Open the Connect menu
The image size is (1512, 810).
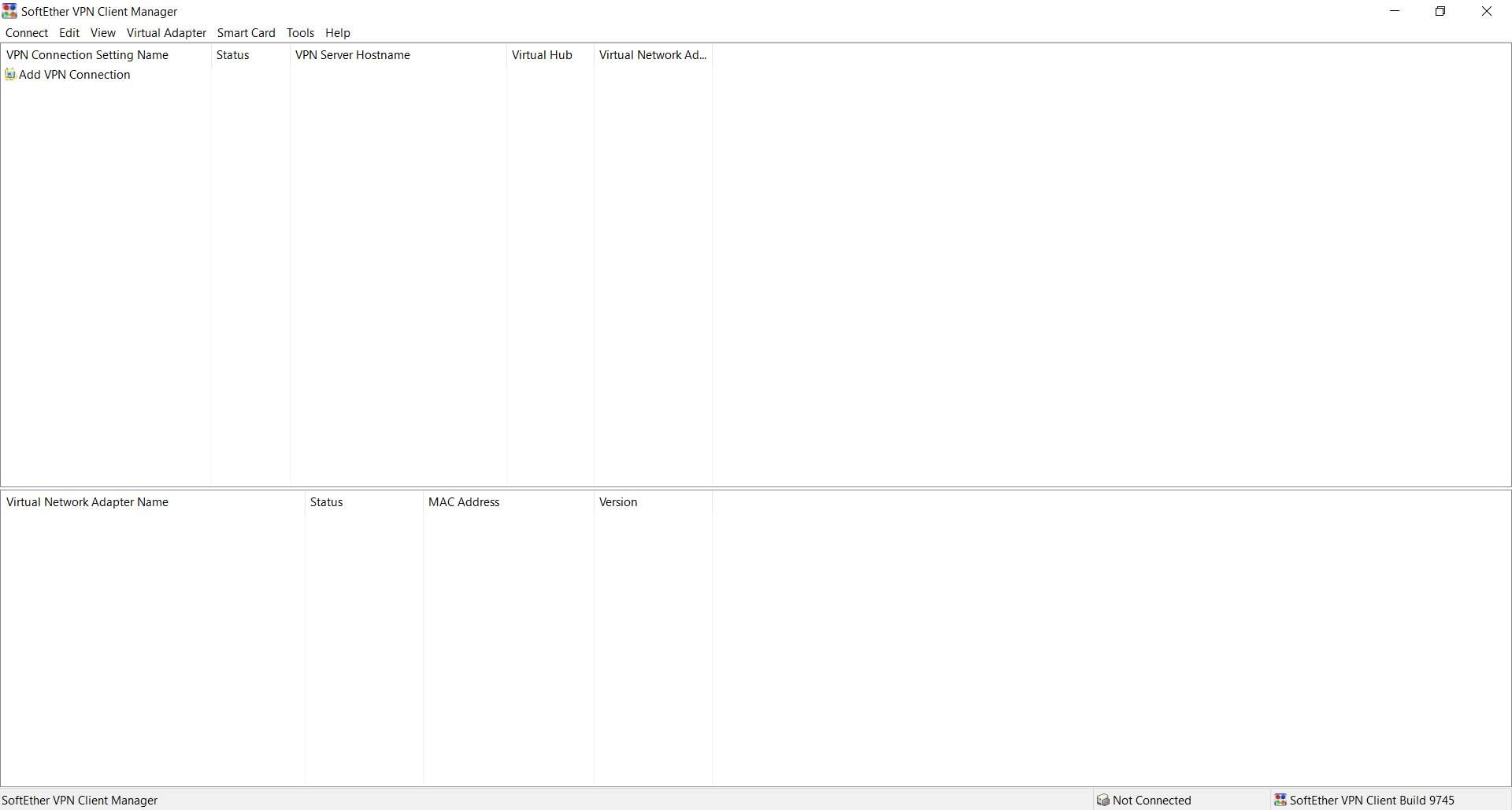click(27, 33)
